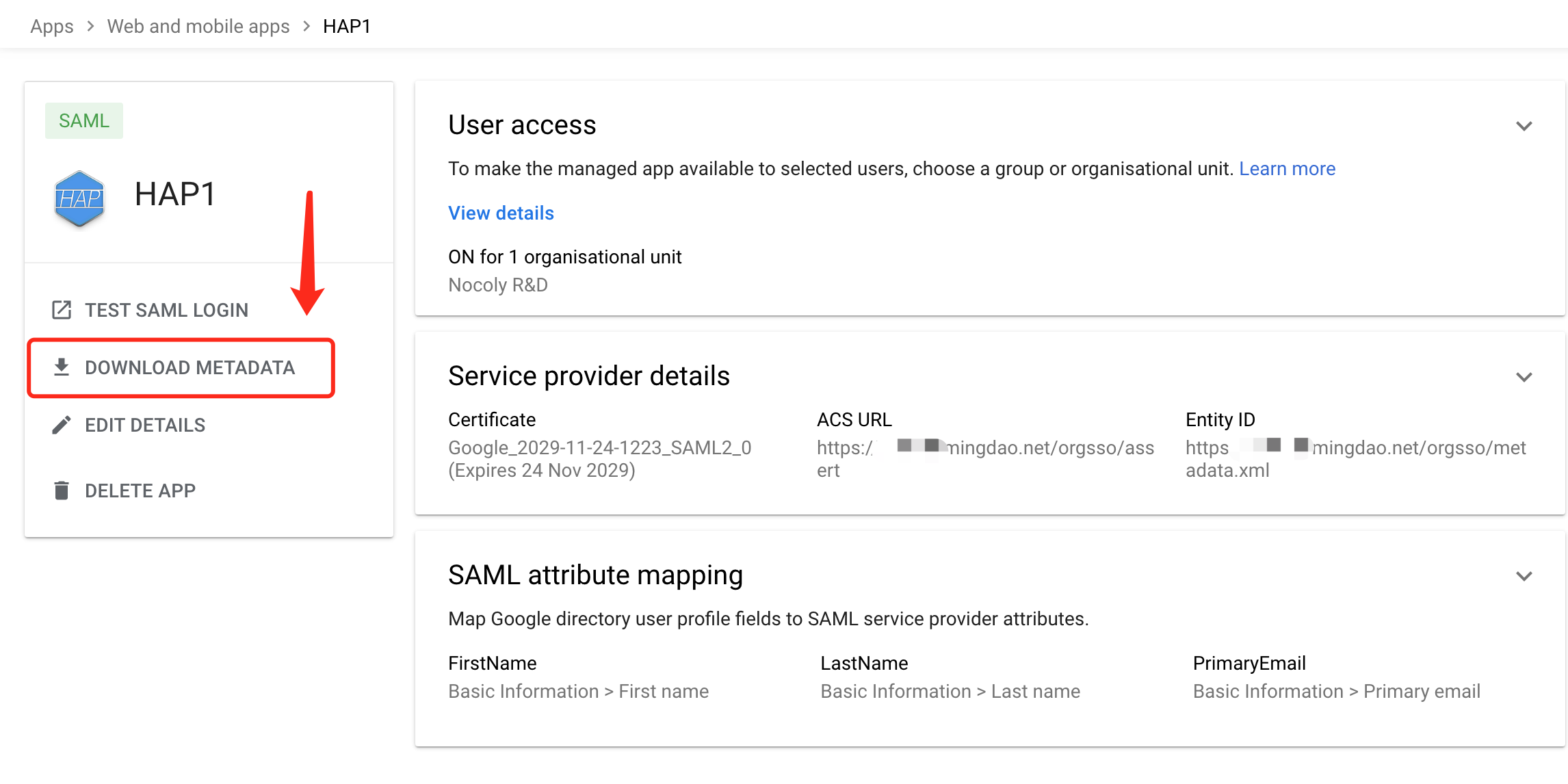Click first breadcrumb separator chevron after Apps

tap(90, 26)
